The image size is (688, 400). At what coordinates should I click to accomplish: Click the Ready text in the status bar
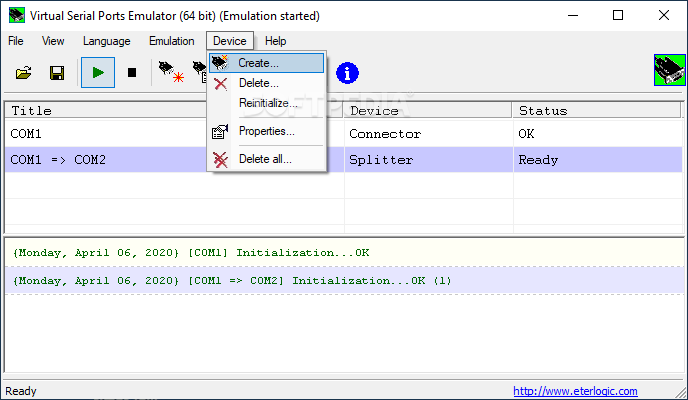coord(21,391)
